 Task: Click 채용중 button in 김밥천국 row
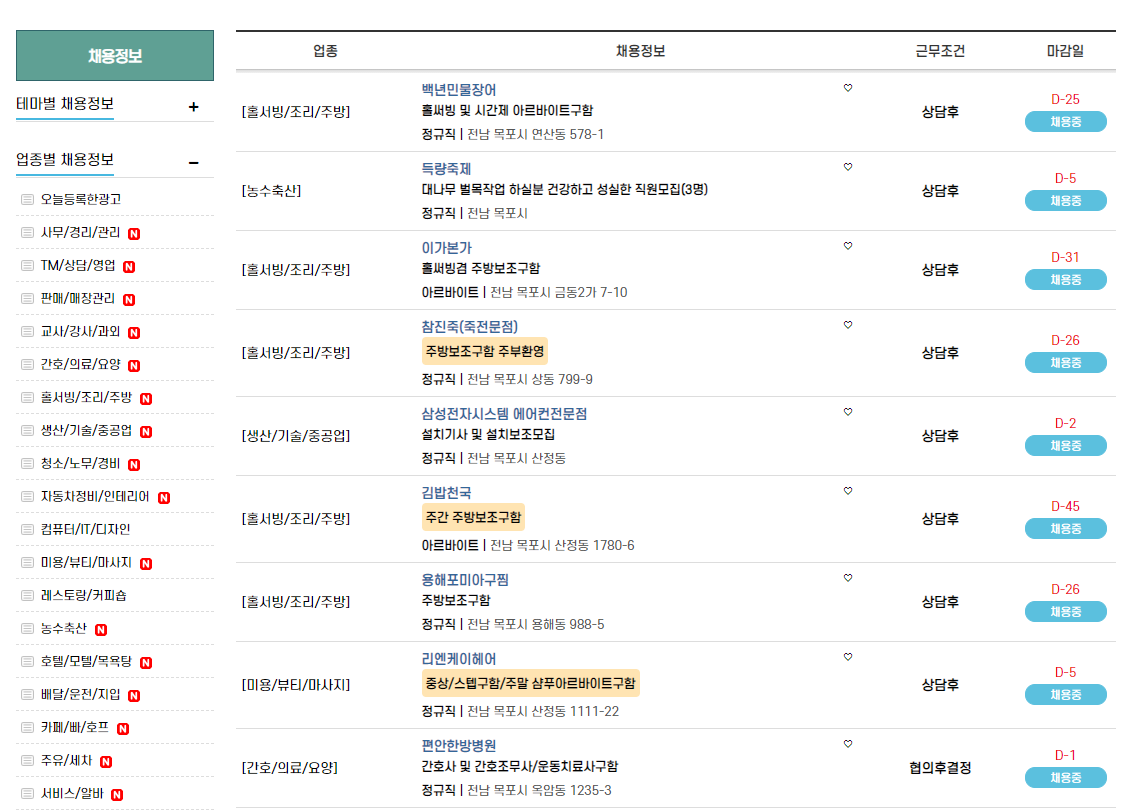pyautogui.click(x=1065, y=529)
